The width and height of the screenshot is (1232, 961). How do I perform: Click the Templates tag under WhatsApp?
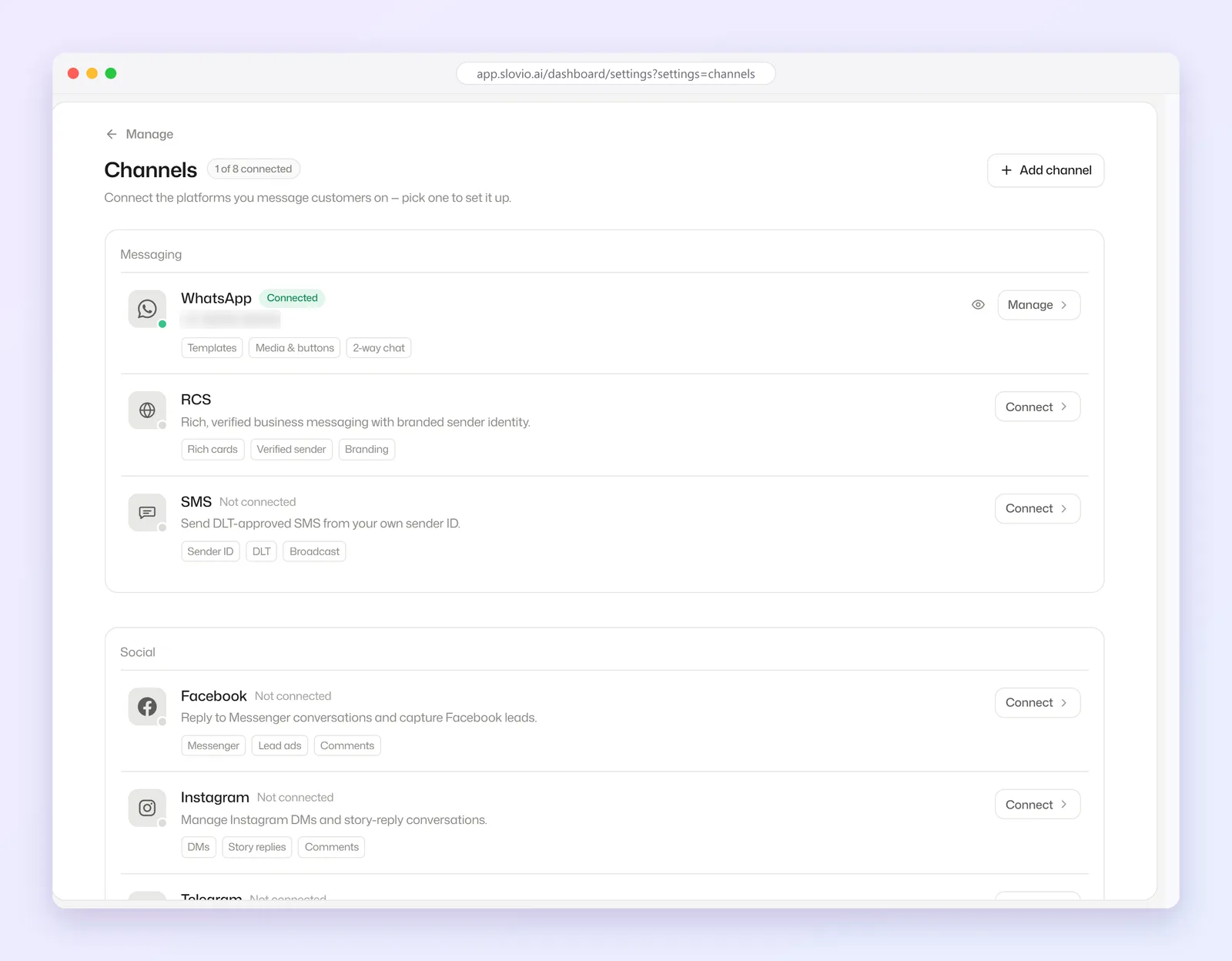tap(212, 348)
